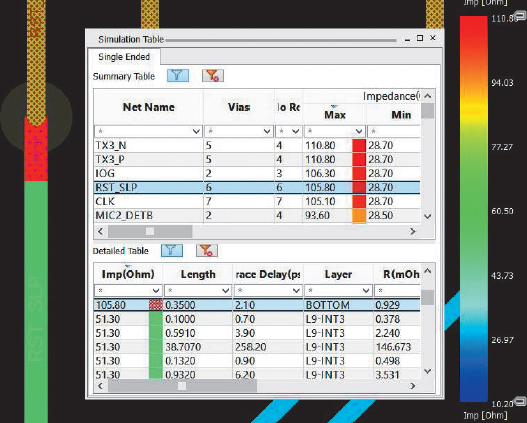Sort by Imp(Ohm) column header
The image size is (527, 423).
click(x=128, y=274)
